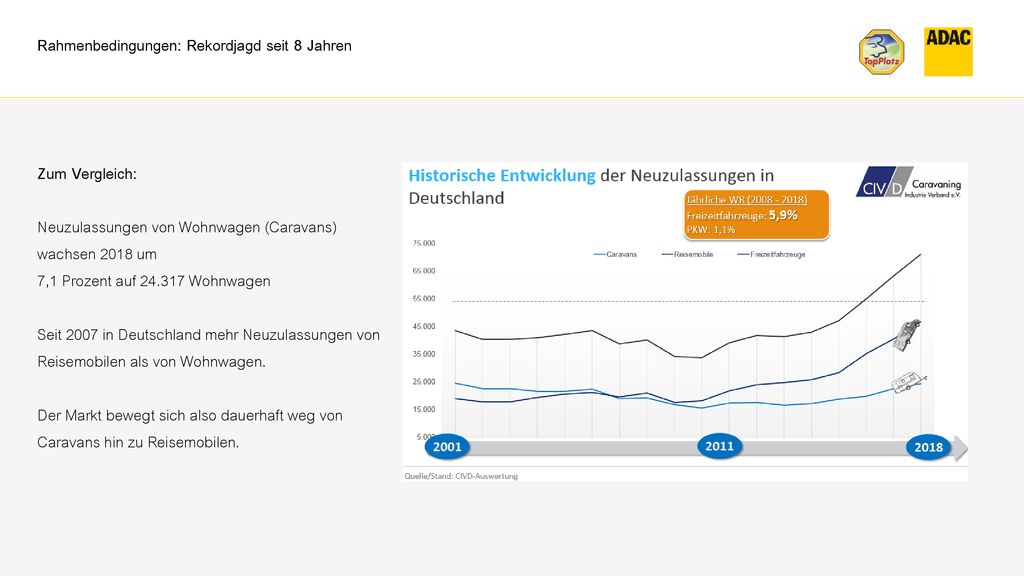The height and width of the screenshot is (576, 1024).
Task: Click the 35.000 y-axis label
Action: tap(424, 355)
